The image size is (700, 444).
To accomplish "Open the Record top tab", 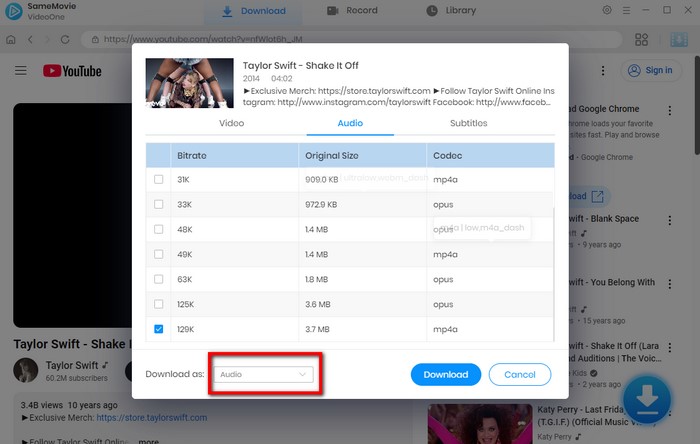I will pos(352,10).
